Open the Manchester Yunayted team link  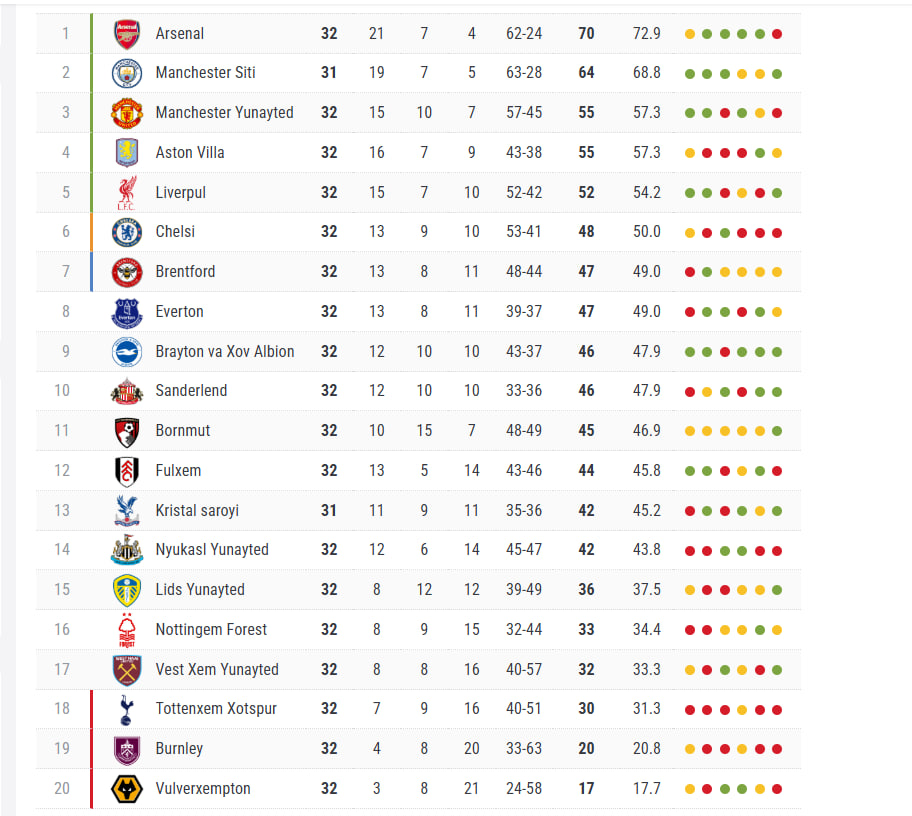point(224,113)
